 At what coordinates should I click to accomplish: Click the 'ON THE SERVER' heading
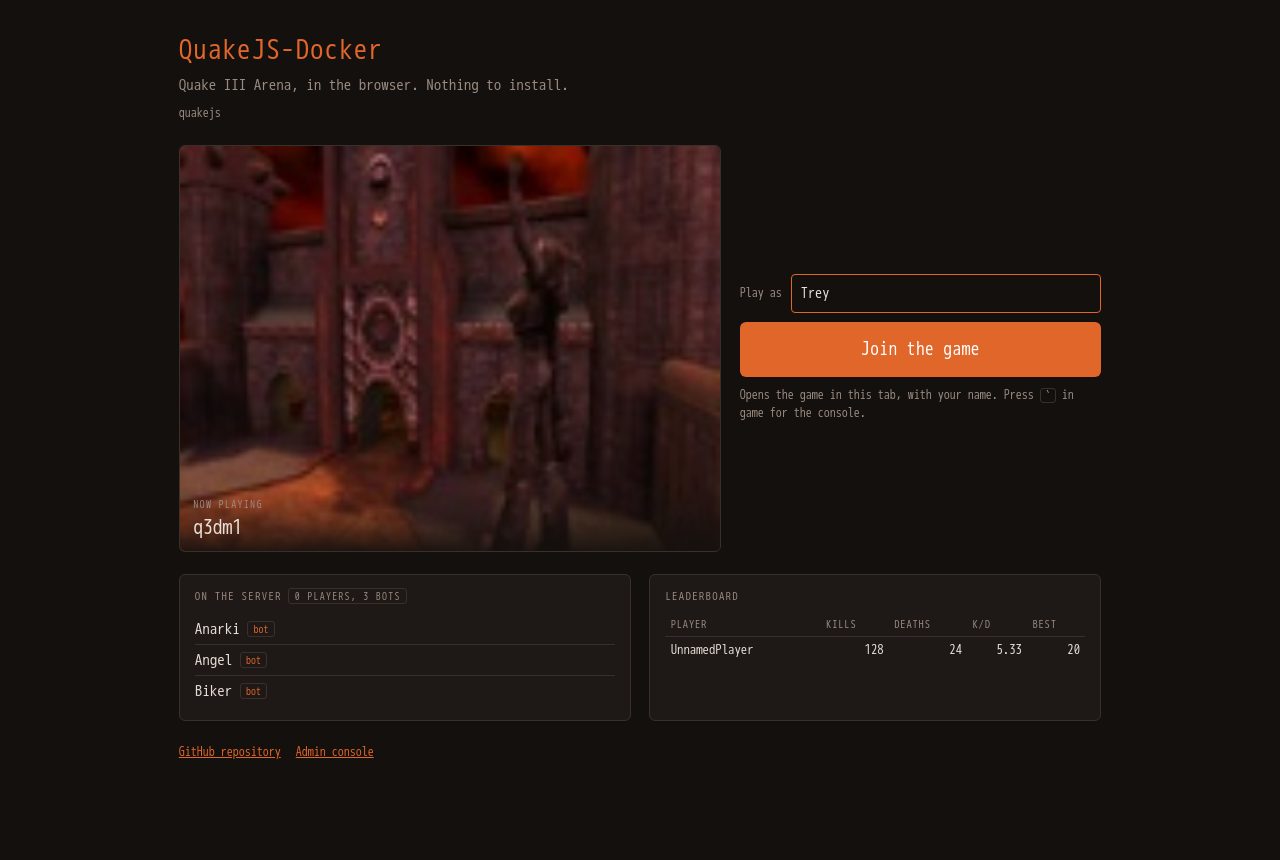(238, 597)
